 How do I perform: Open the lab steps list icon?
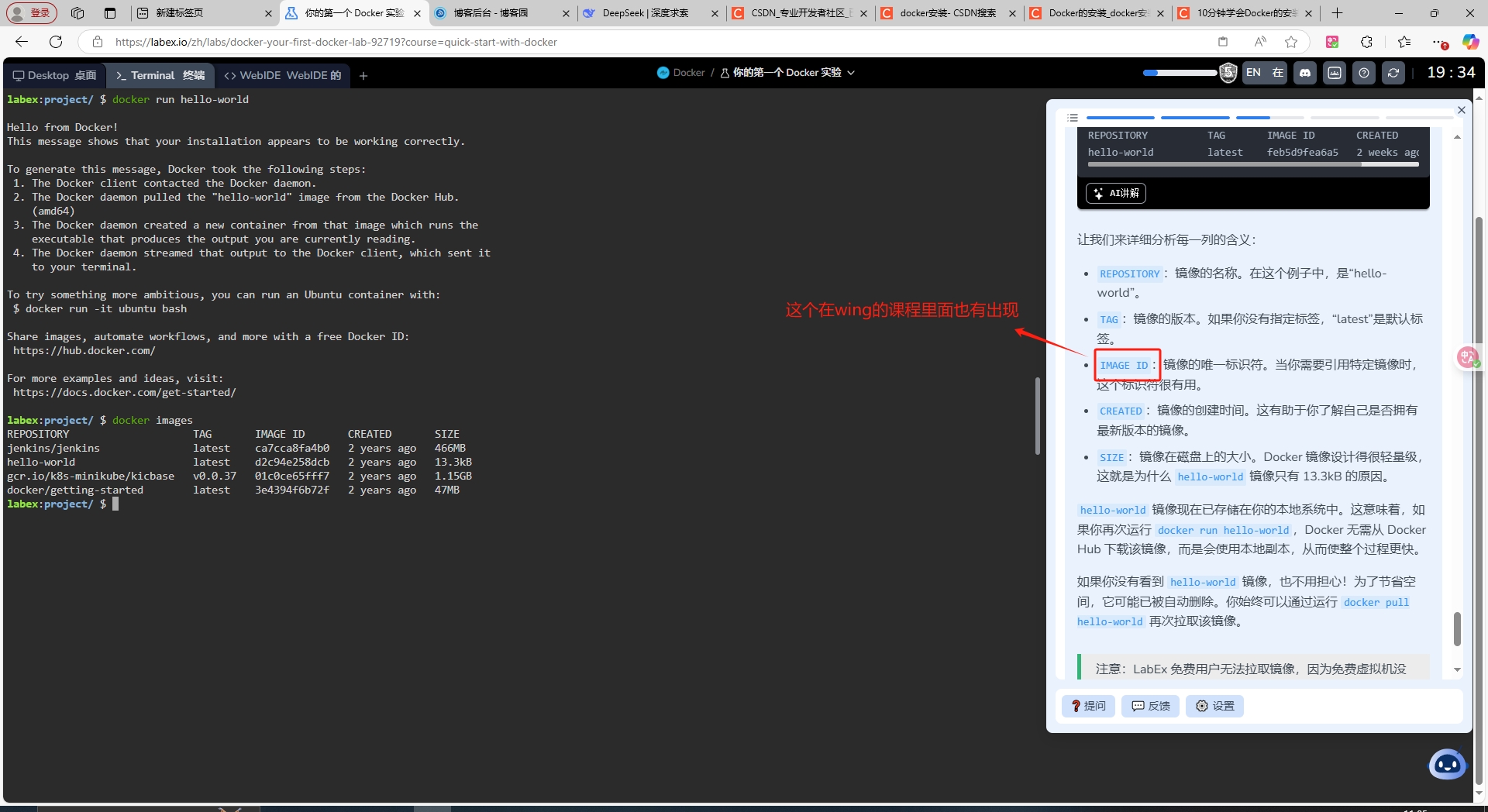1073,118
